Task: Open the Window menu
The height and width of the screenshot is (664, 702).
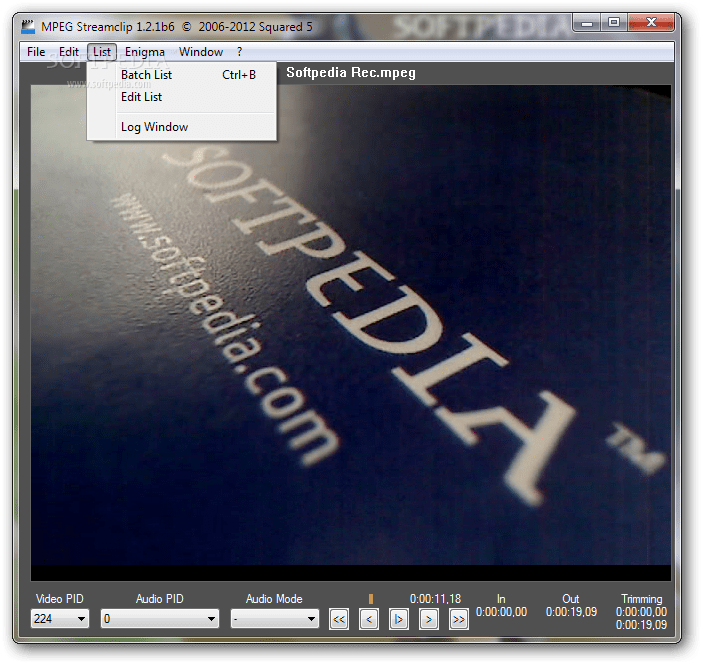Action: point(201,52)
